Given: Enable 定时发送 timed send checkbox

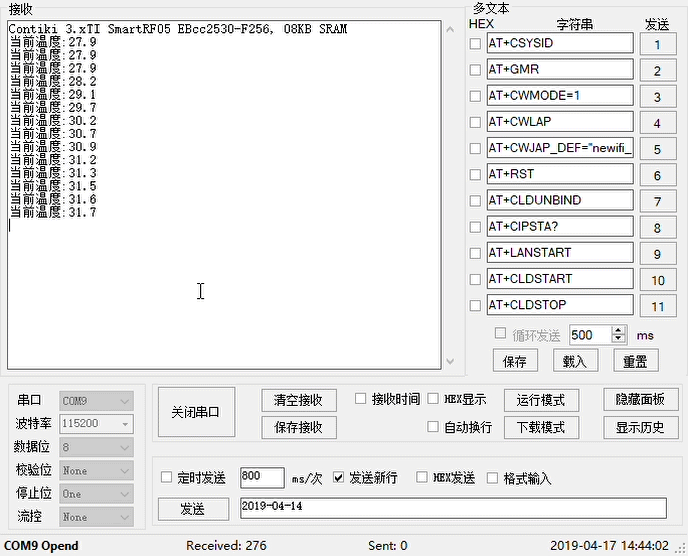Looking at the screenshot, I should coord(166,477).
